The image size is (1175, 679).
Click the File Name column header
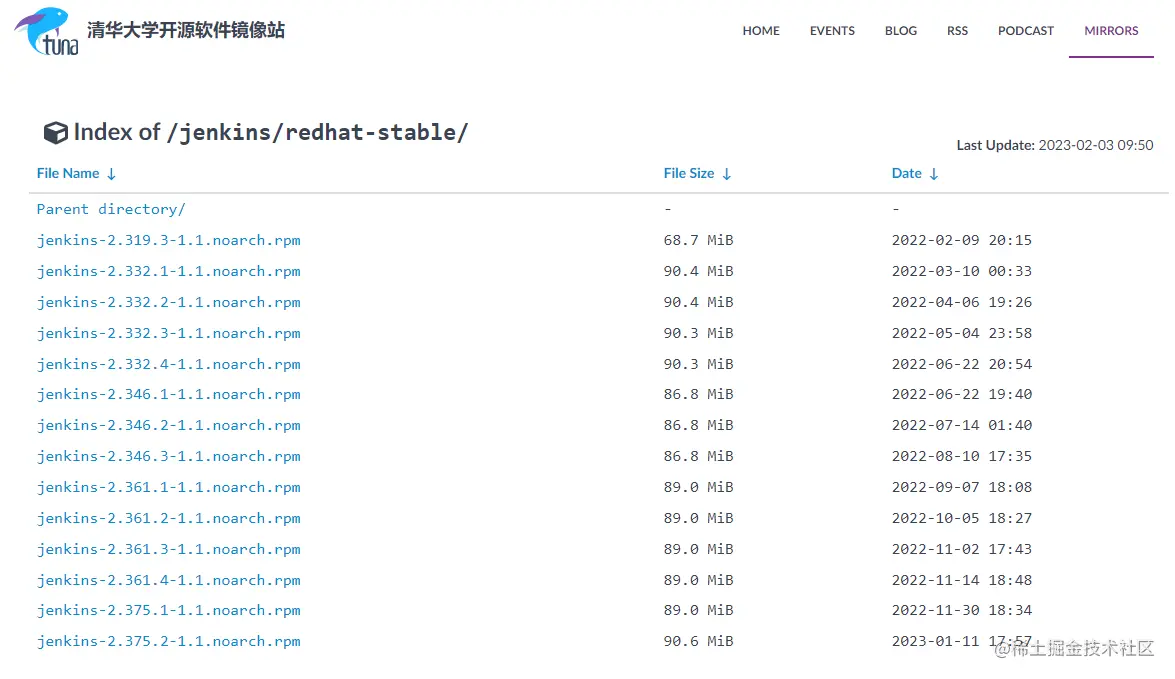pos(68,173)
